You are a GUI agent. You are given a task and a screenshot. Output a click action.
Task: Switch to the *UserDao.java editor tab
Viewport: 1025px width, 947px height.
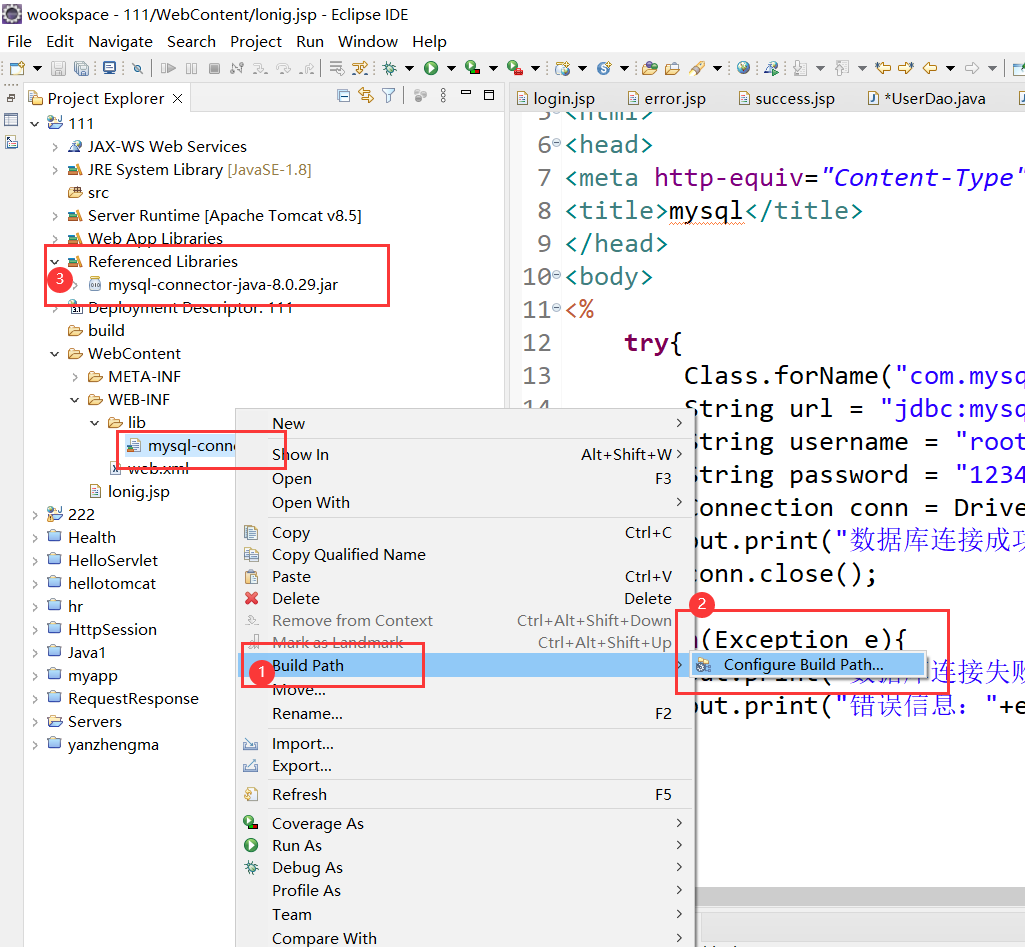point(926,99)
